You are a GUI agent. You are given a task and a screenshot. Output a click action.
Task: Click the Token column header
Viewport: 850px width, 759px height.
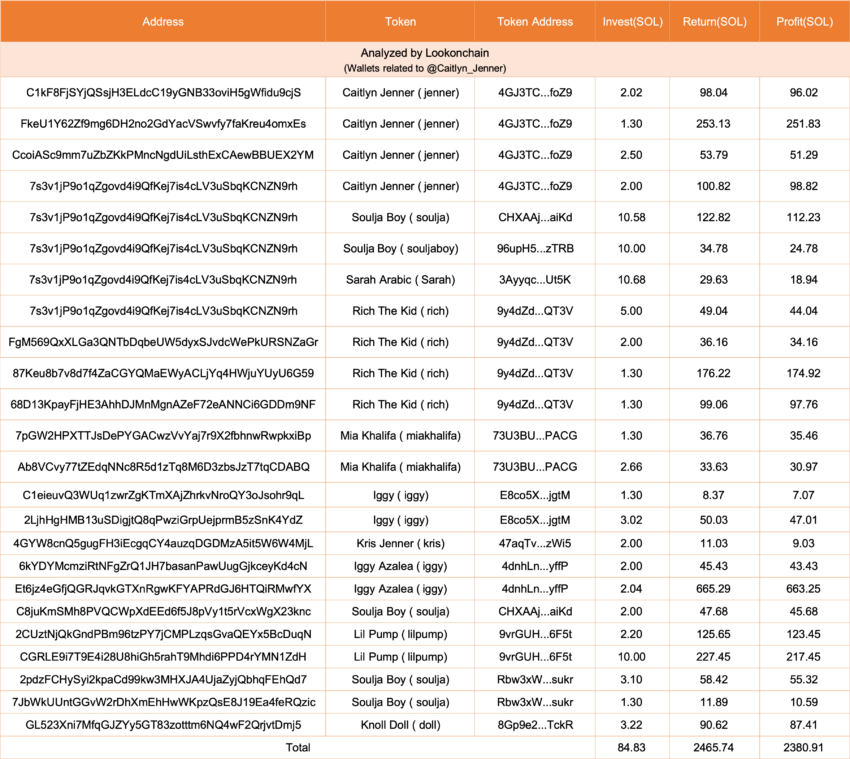click(x=400, y=22)
